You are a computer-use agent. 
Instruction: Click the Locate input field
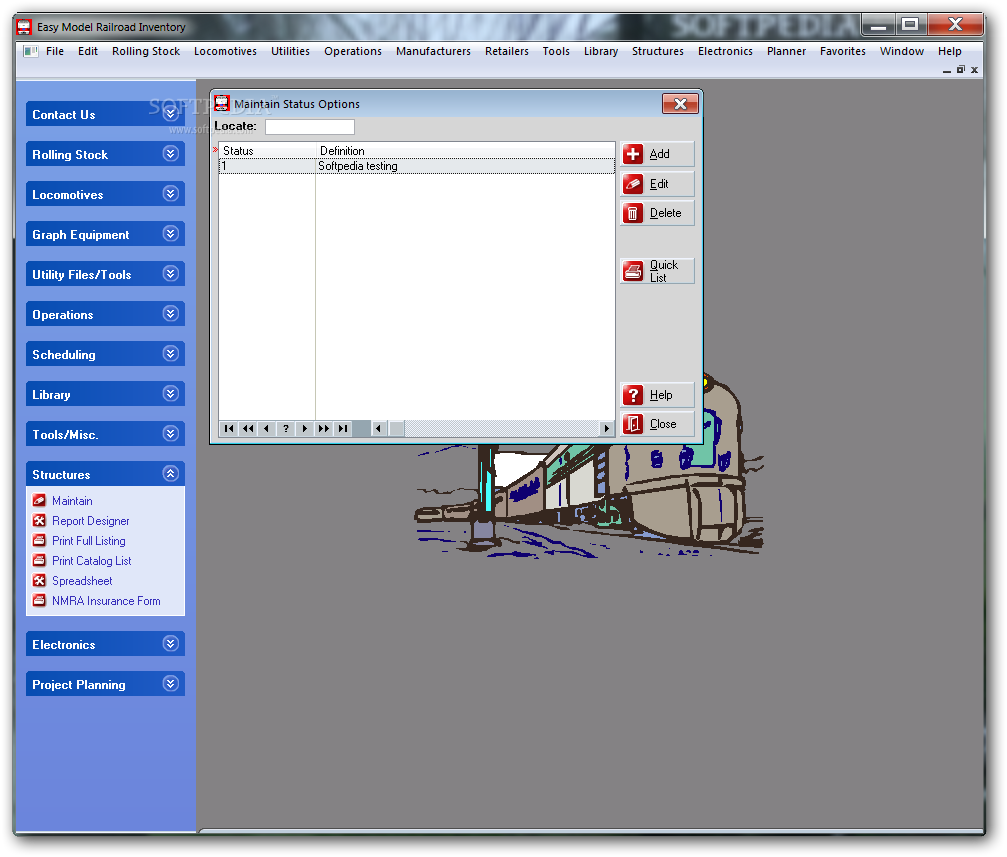coord(310,127)
